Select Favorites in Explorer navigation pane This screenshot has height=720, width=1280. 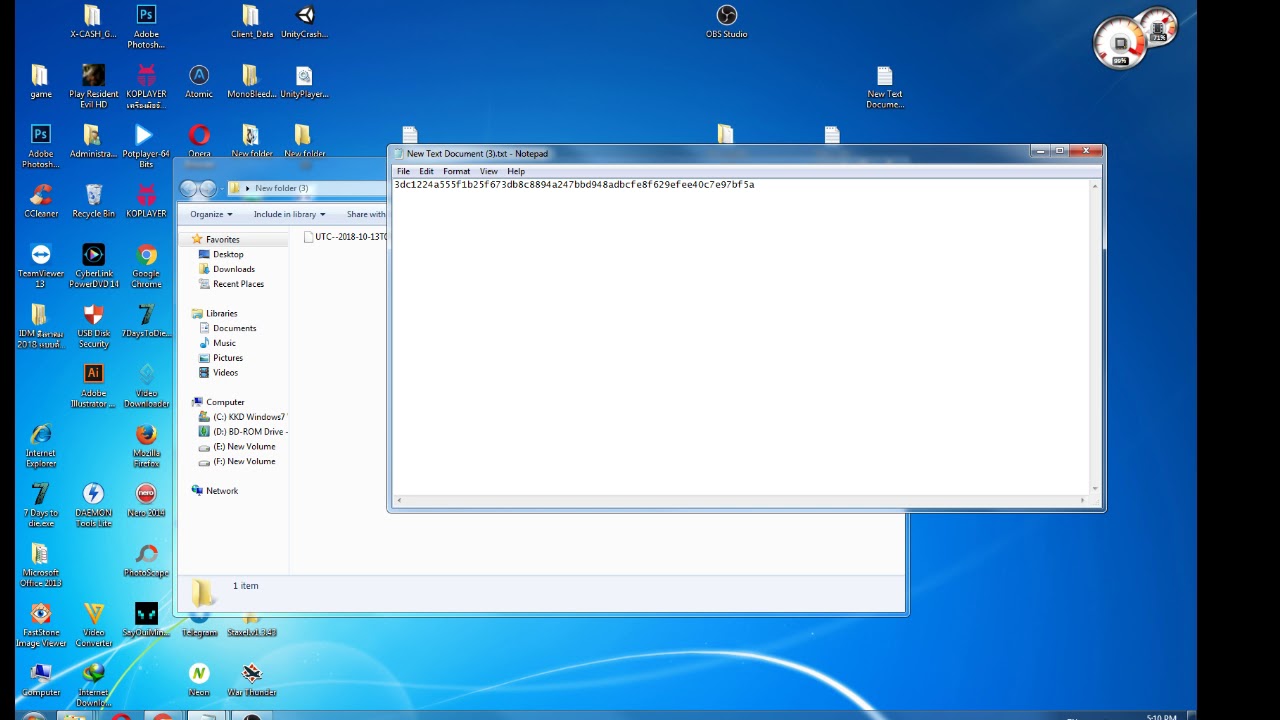click(222, 240)
